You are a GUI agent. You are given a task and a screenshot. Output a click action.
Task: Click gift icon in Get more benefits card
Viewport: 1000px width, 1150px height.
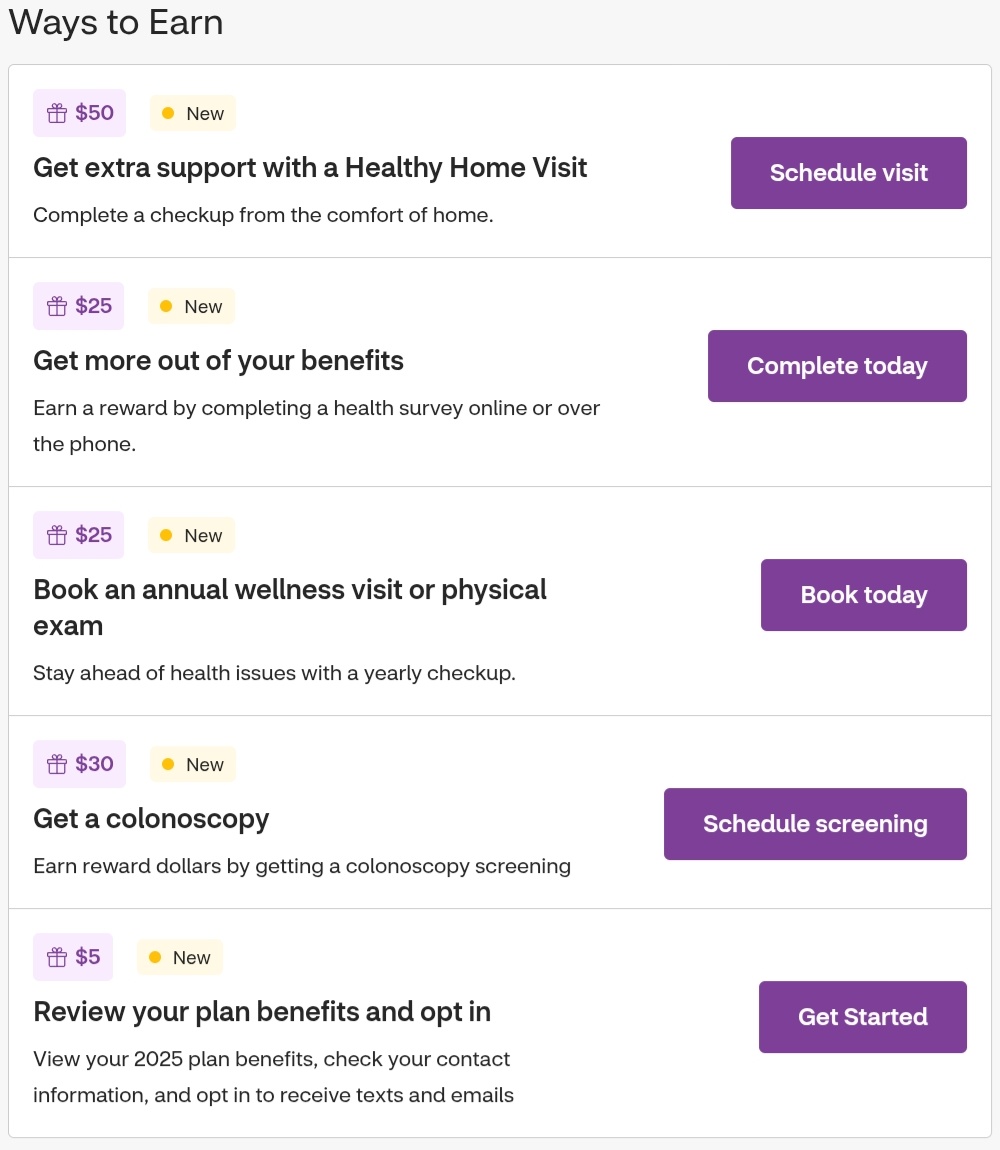point(57,306)
